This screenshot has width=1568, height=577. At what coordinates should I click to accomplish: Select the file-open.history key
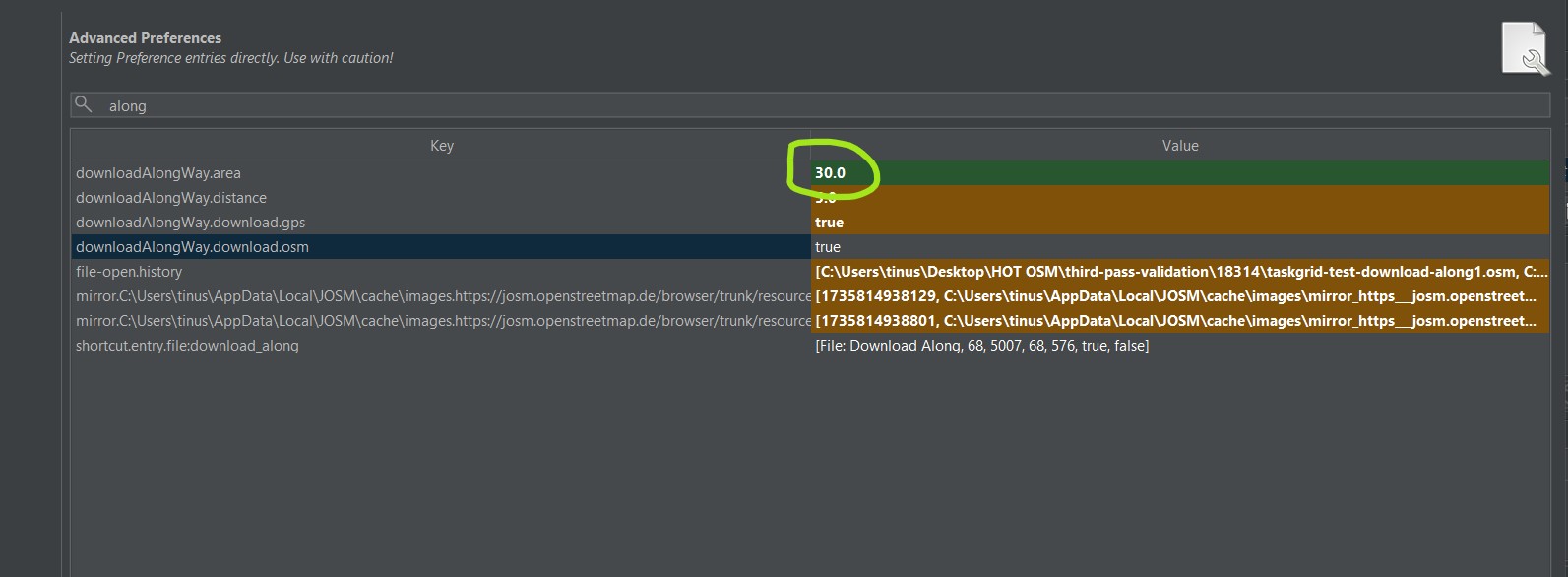point(441,272)
